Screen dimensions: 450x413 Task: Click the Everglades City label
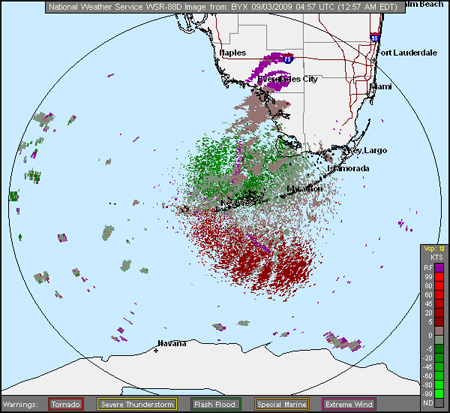(287, 79)
